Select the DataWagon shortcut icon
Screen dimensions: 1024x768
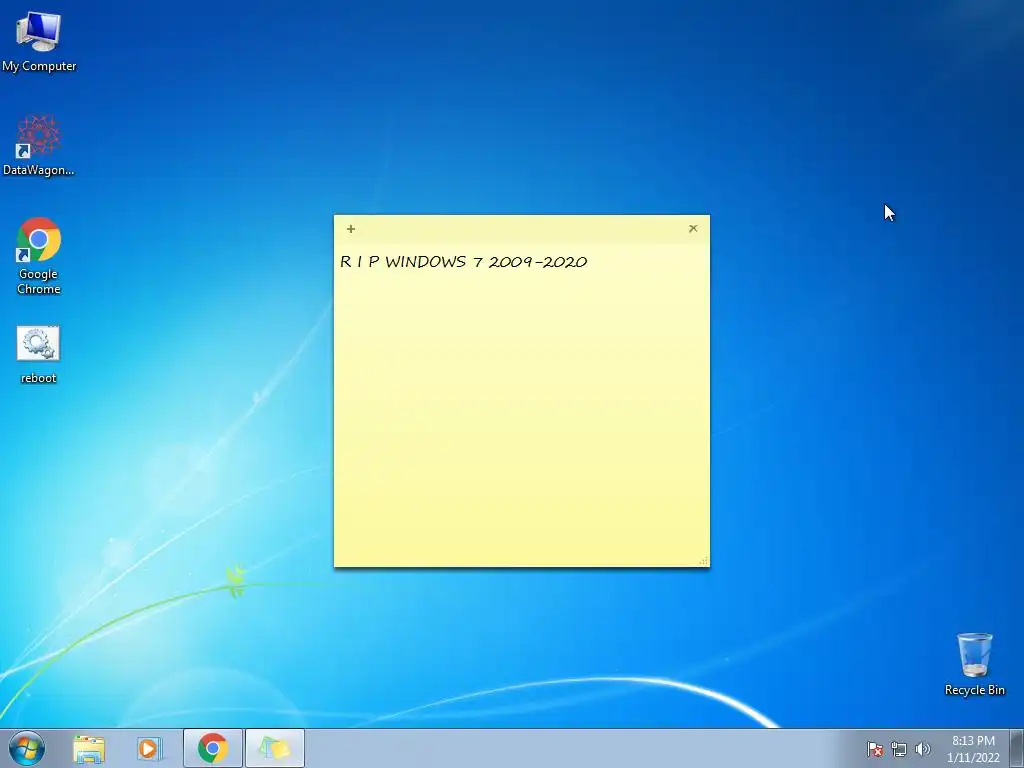click(x=39, y=145)
